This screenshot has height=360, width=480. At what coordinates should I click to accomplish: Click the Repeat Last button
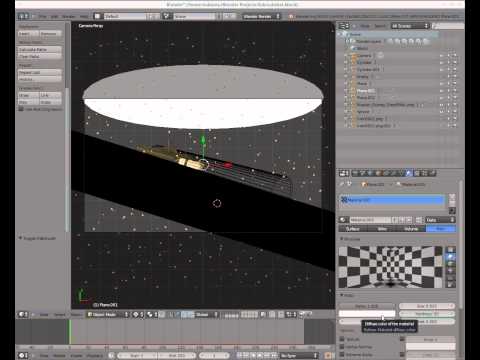pyautogui.click(x=40, y=72)
